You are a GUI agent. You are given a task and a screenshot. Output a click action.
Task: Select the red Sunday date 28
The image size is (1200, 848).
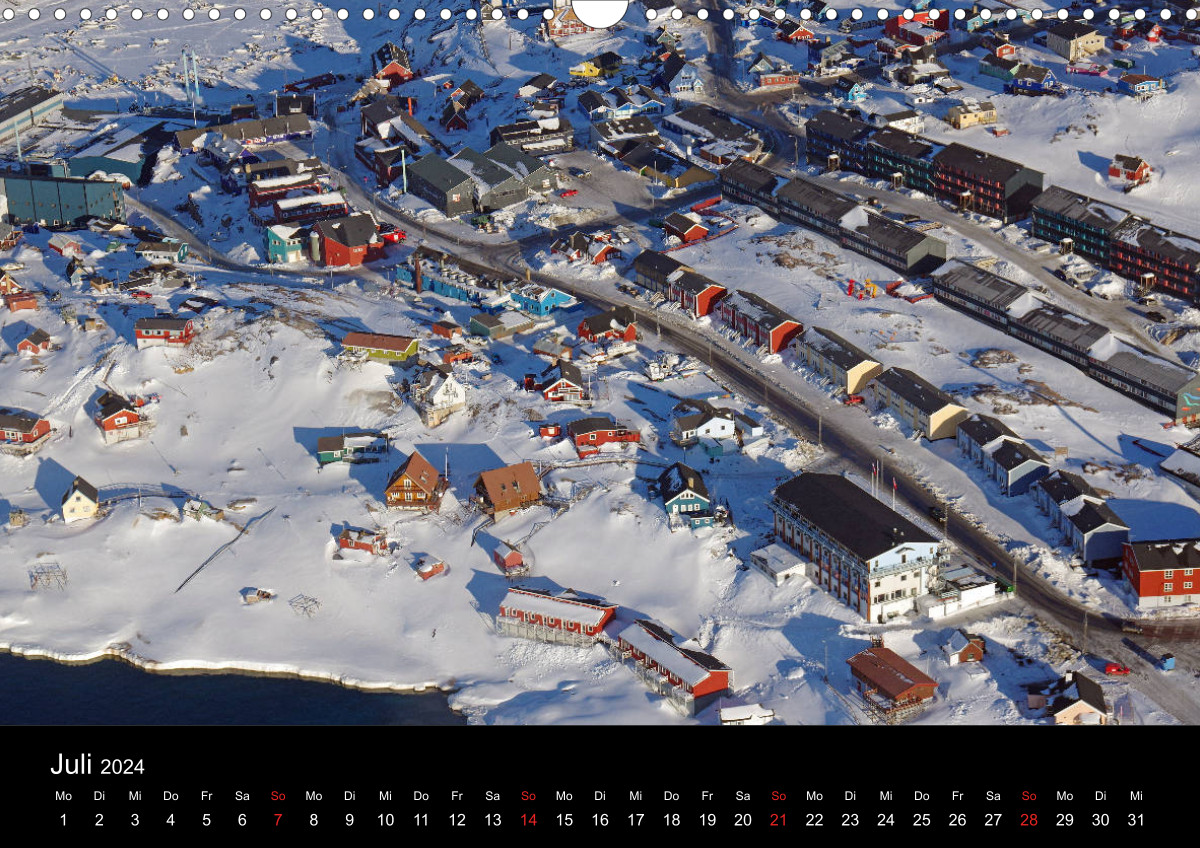point(1029,820)
